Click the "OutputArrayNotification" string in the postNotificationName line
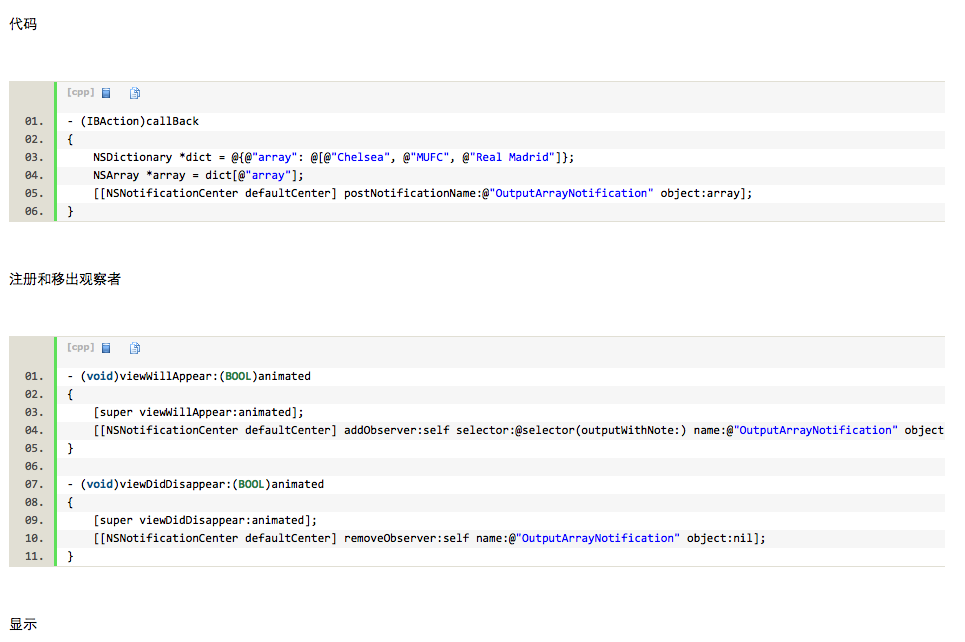 click(x=571, y=193)
